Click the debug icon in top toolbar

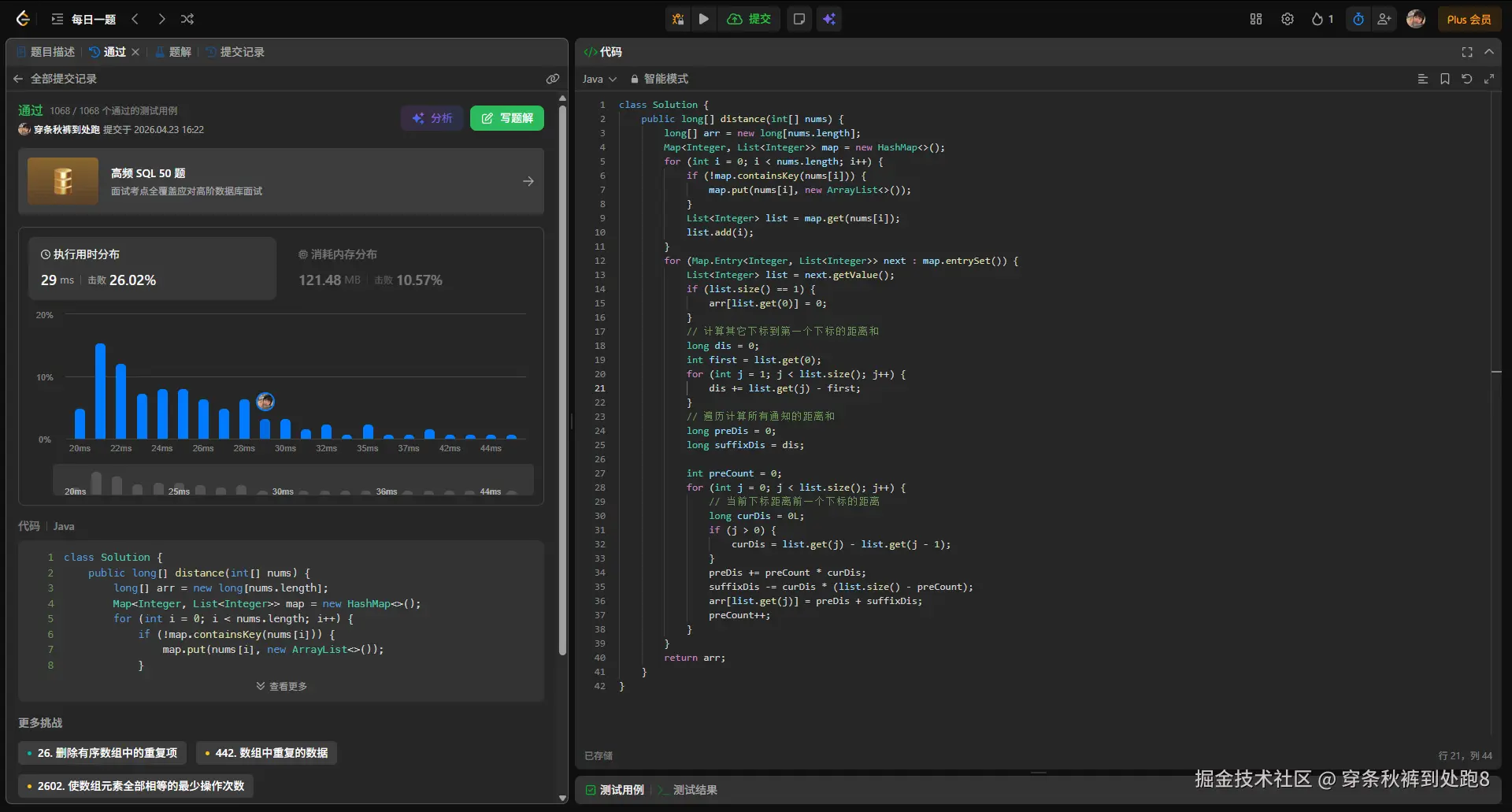tap(678, 19)
